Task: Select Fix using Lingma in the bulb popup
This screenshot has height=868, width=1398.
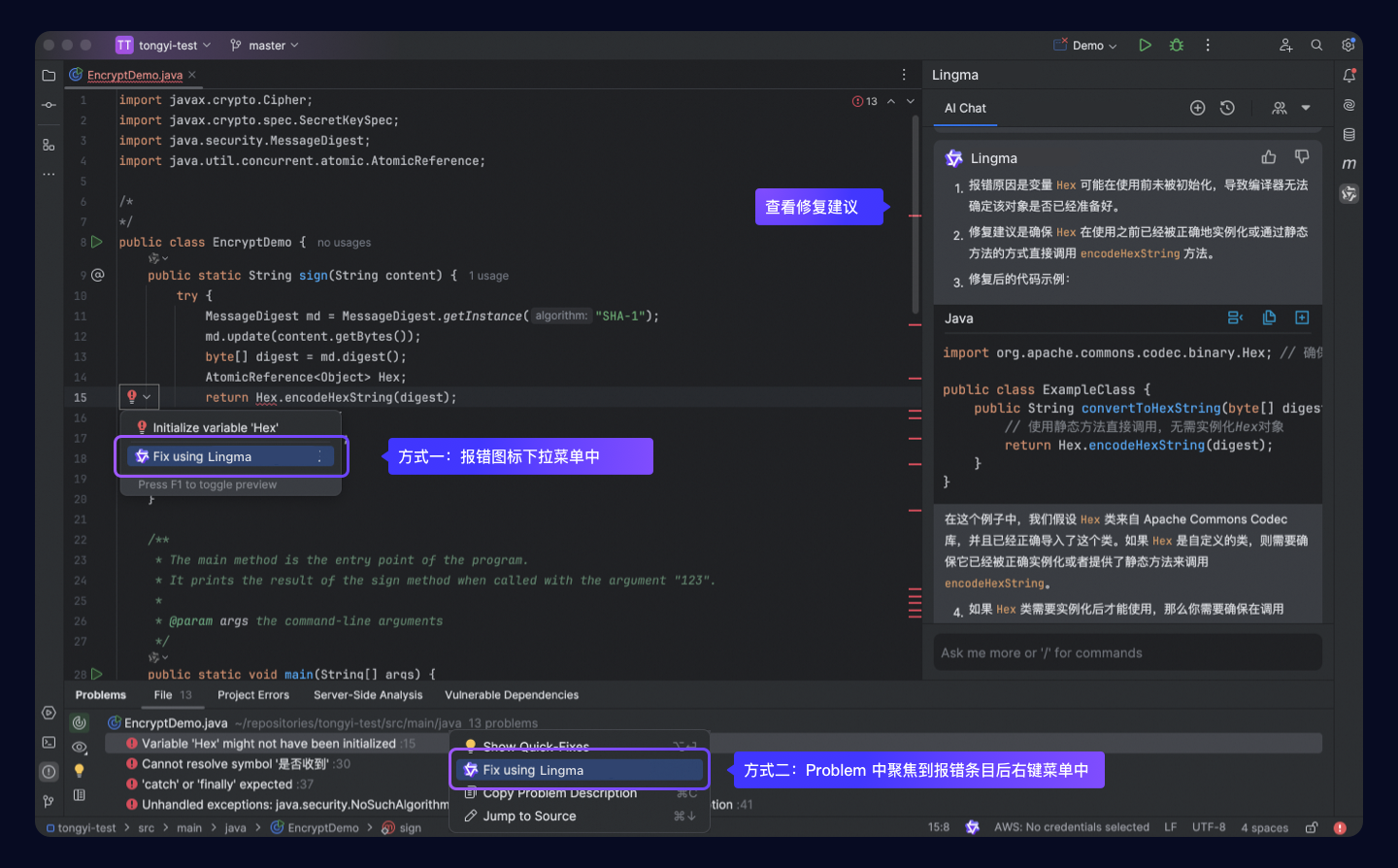Action: tap(230, 456)
